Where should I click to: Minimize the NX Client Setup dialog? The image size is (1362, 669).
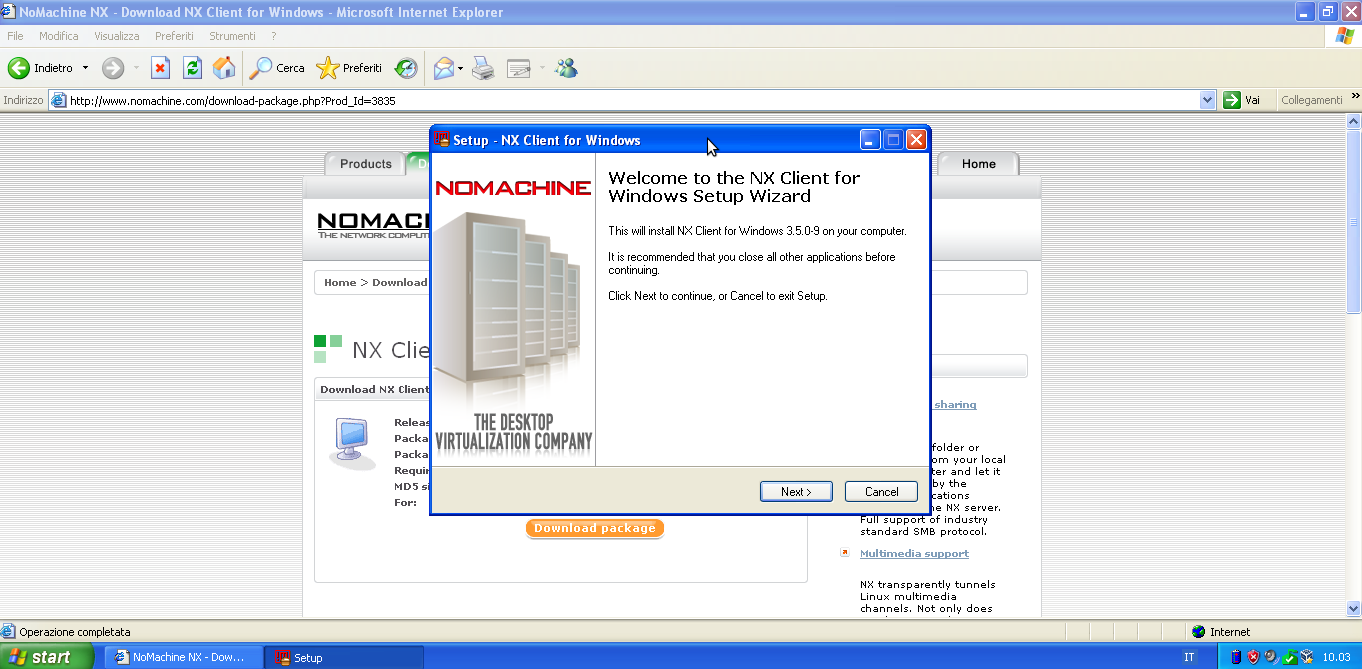click(x=870, y=140)
